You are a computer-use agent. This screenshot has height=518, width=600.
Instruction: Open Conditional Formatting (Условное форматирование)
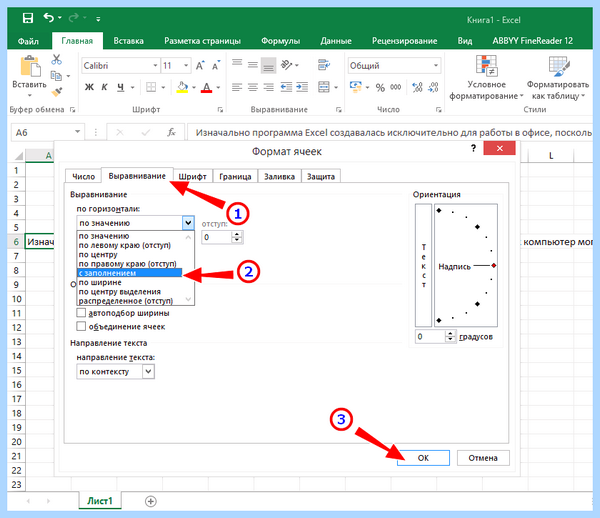pos(486,78)
